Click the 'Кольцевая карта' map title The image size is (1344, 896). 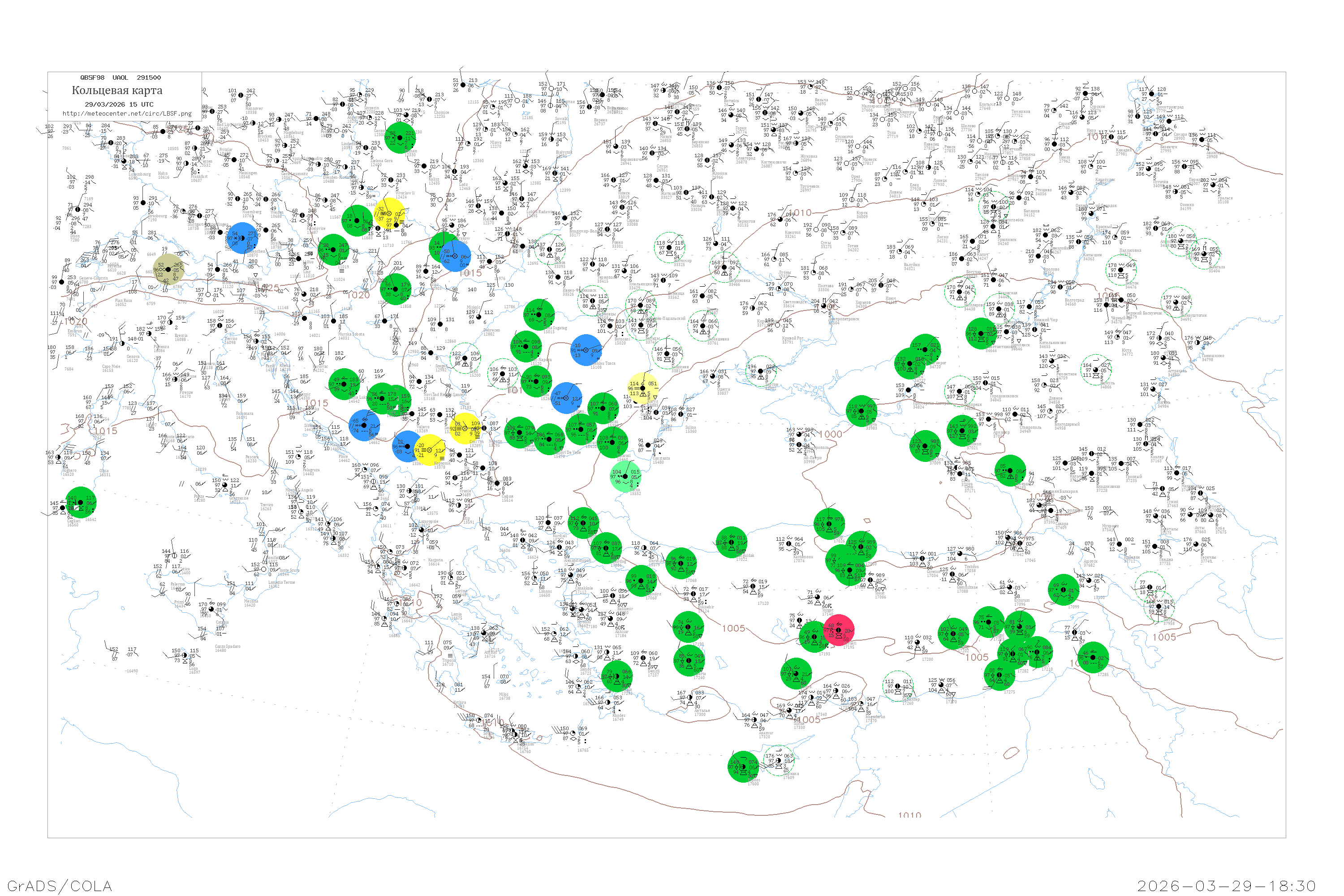pos(117,90)
